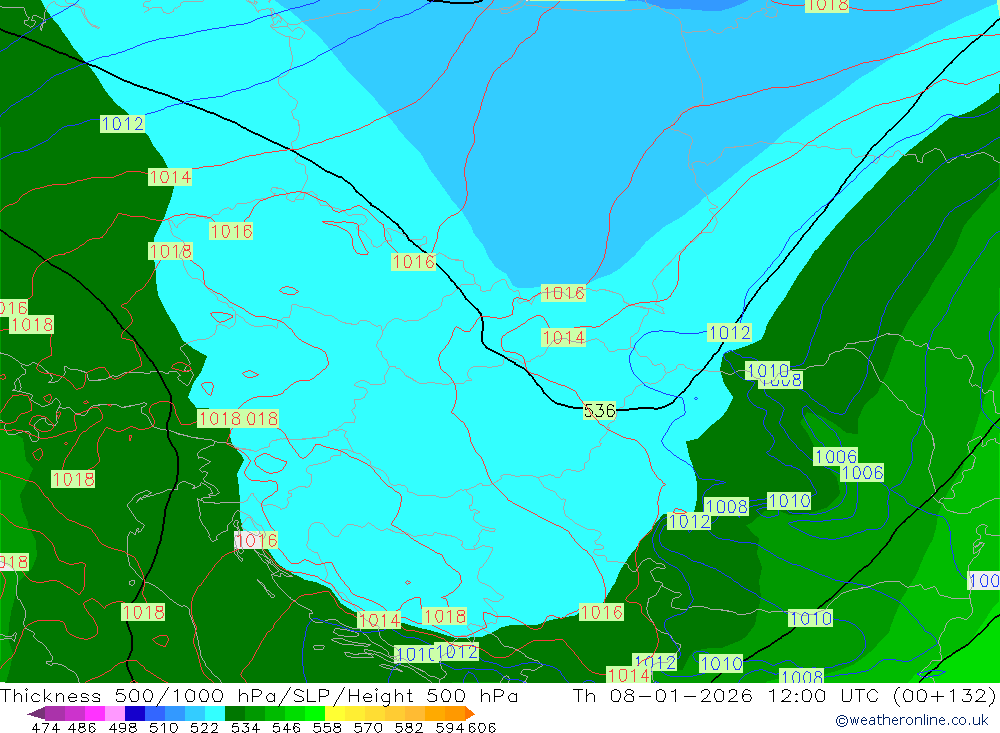Viewport: 1000px width, 733px height.
Task: Click the white-background 1016 pressure label
Action: pos(256,540)
